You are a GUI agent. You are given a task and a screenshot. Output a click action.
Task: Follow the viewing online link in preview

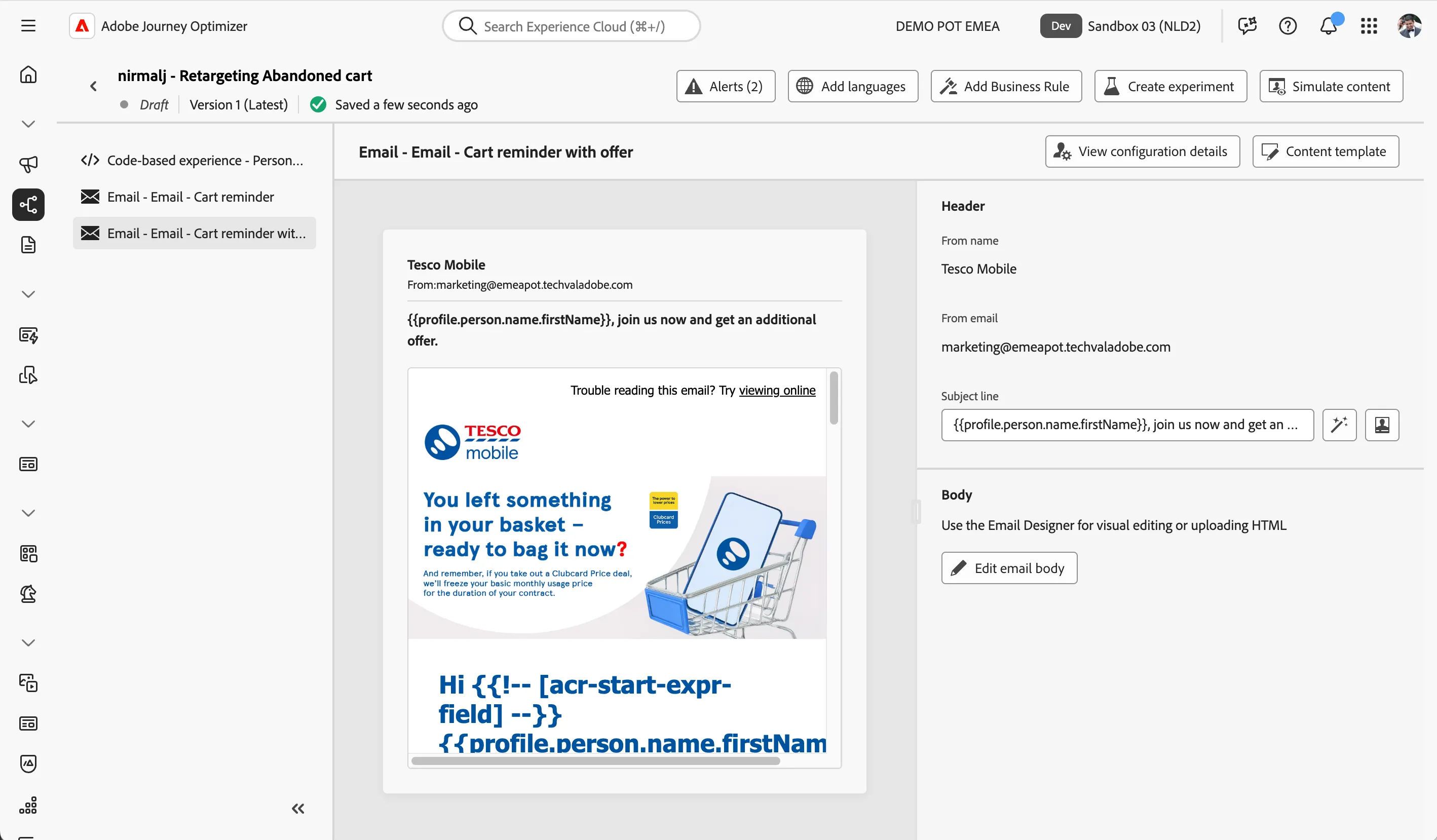point(777,390)
